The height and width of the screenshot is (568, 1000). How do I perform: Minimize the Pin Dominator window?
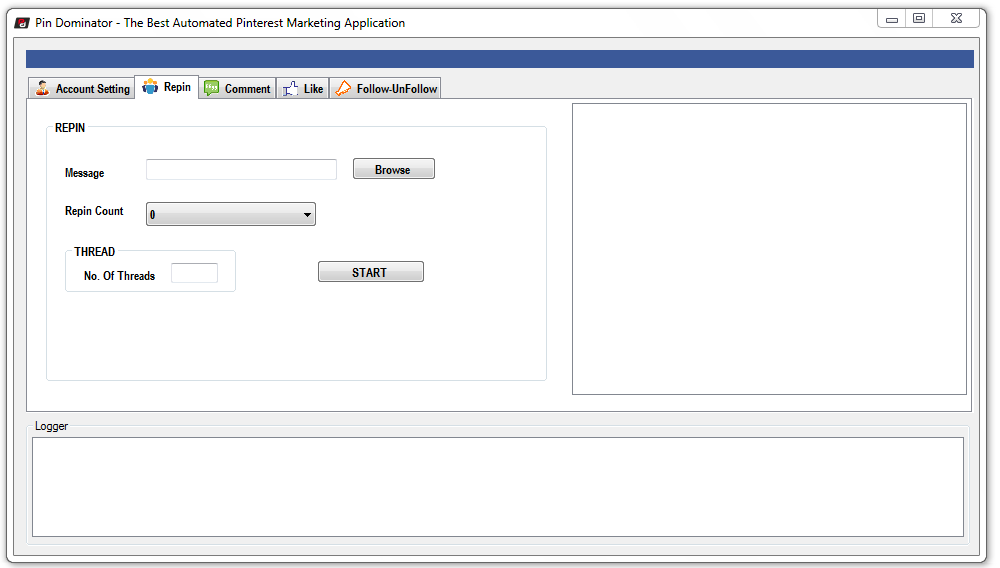[892, 19]
